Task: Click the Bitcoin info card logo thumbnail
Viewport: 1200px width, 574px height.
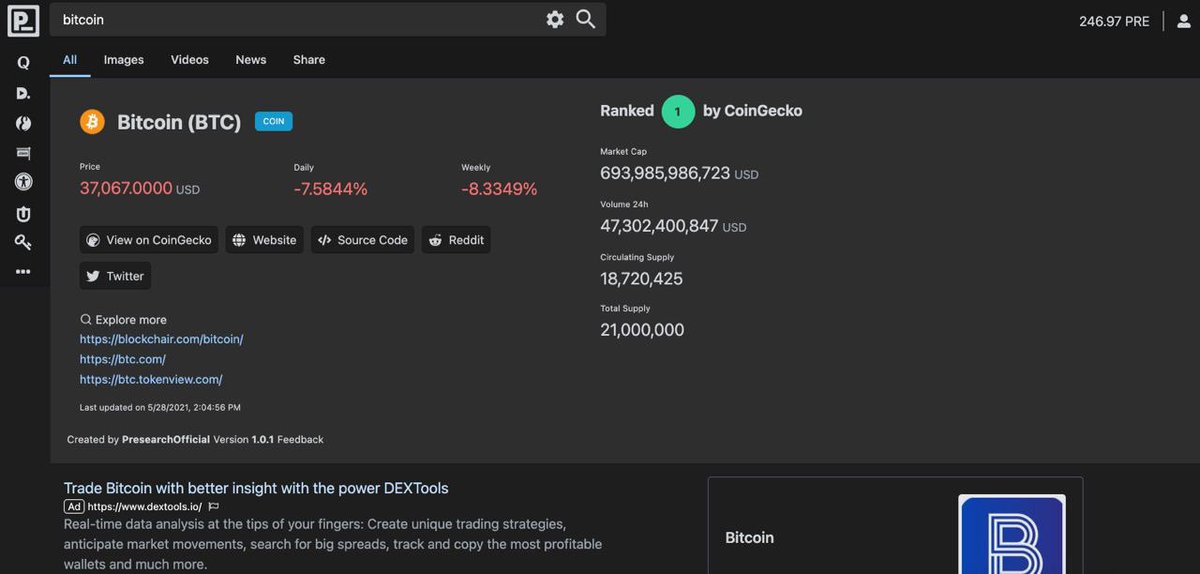Action: click(x=1012, y=534)
